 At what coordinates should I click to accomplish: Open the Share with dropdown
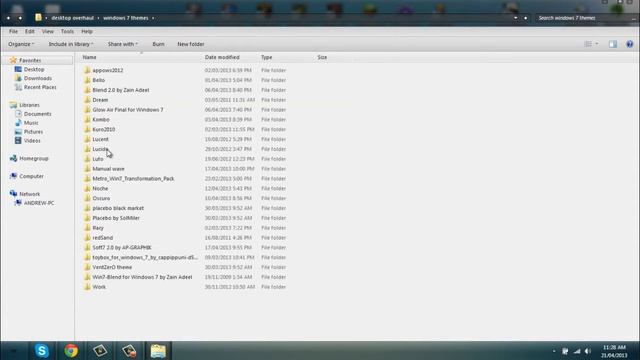point(123,44)
